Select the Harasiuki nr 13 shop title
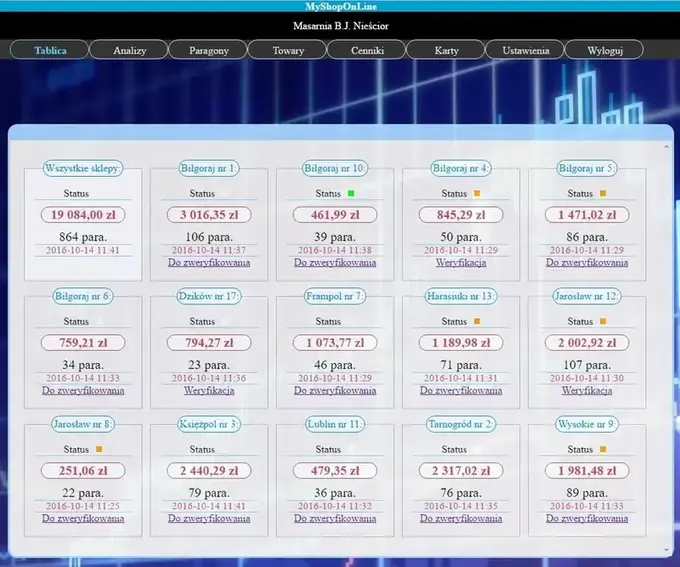Image resolution: width=680 pixels, height=567 pixels. point(461,296)
